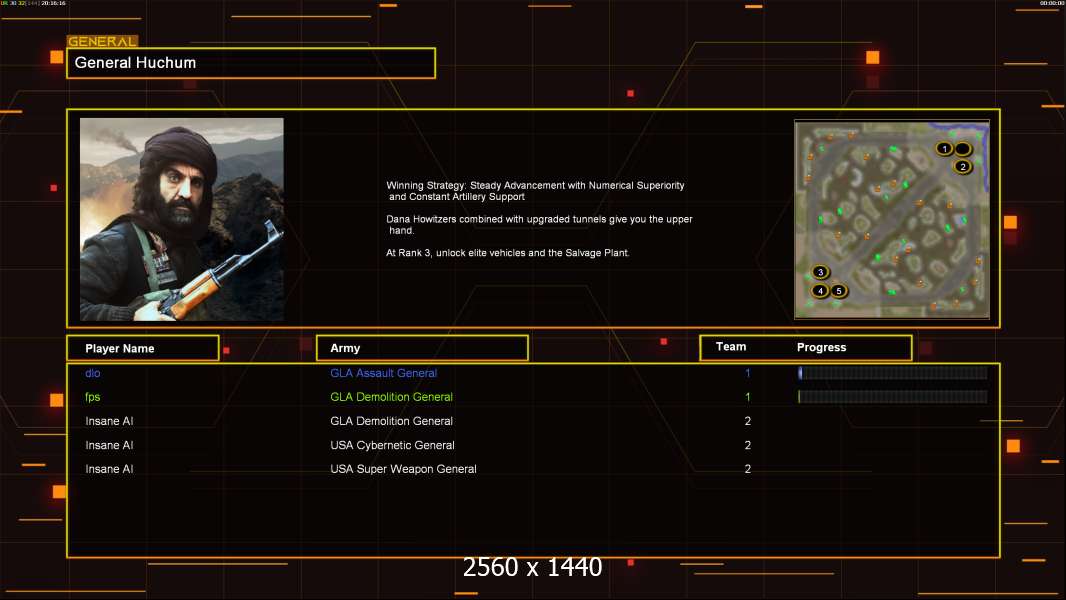Click team number for USA Super Weapon General

coord(748,469)
